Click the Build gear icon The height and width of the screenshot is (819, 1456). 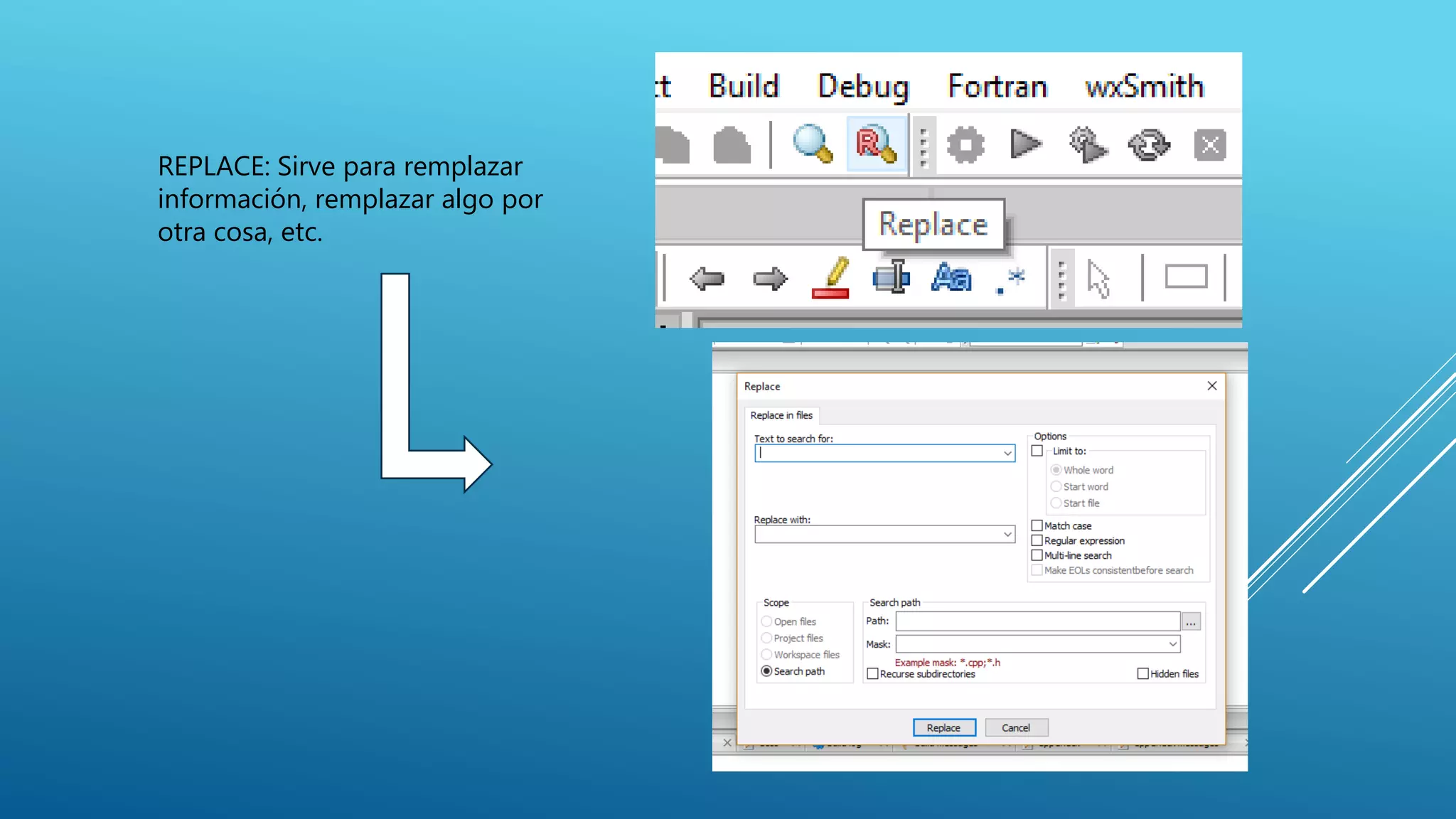(x=965, y=145)
